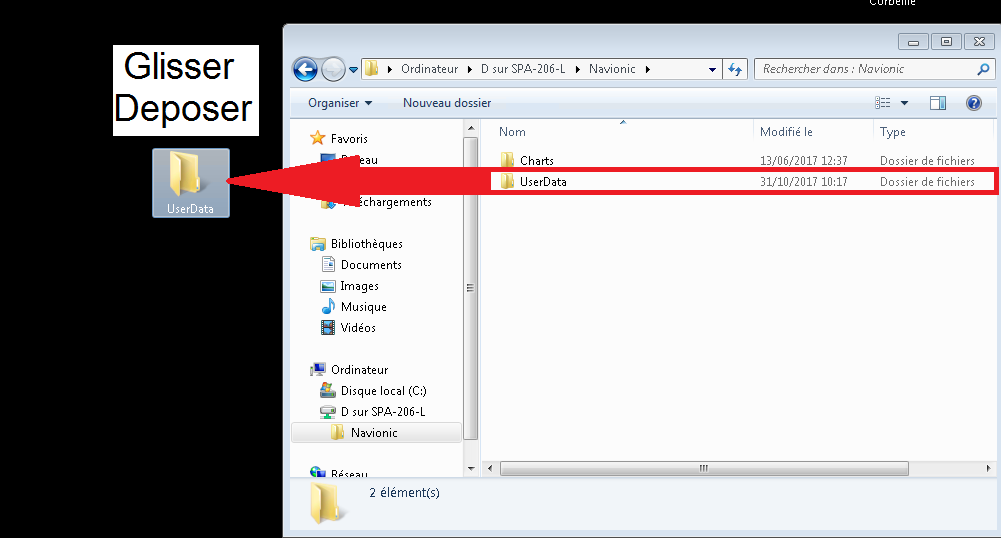The height and width of the screenshot is (538, 1001).
Task: Click the magnifier search icon
Action: pos(984,69)
